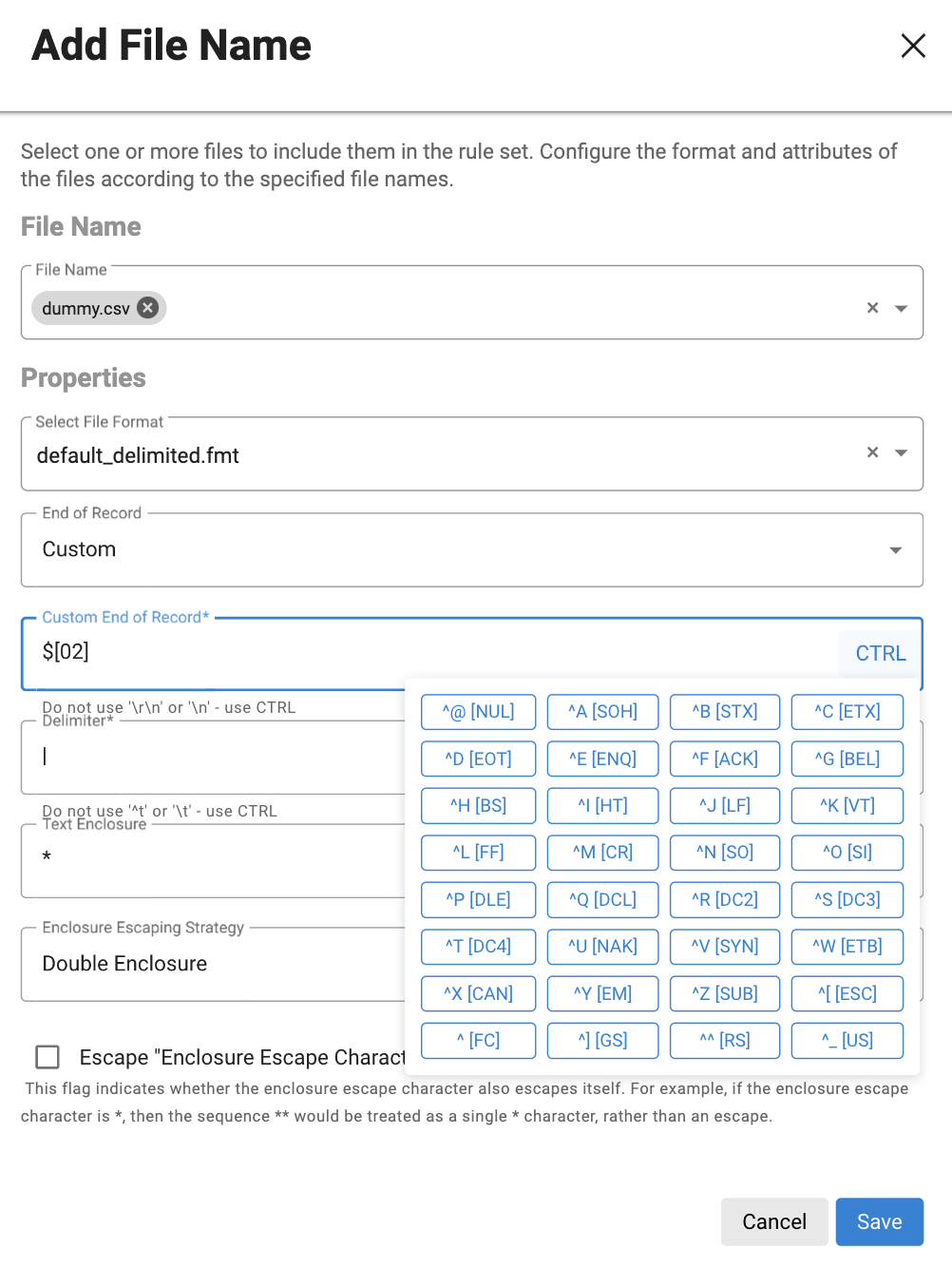Click the Save button
952x1268 pixels.
(879, 1221)
